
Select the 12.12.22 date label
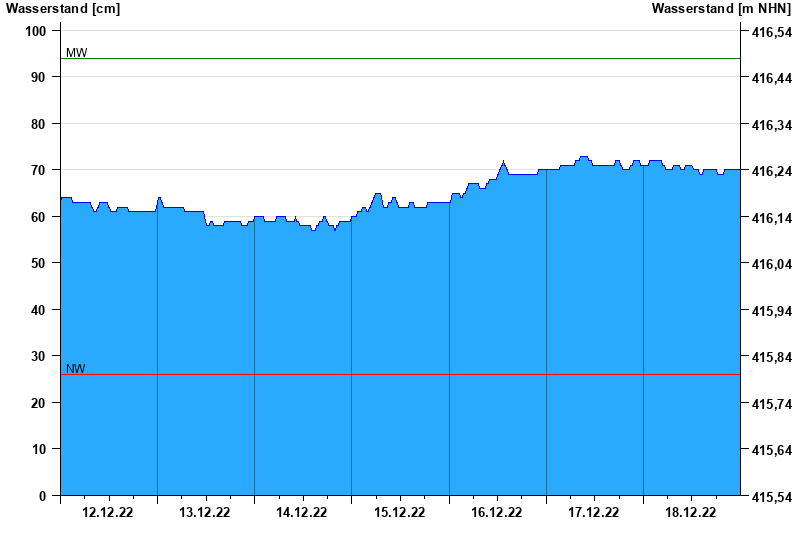pyautogui.click(x=108, y=513)
